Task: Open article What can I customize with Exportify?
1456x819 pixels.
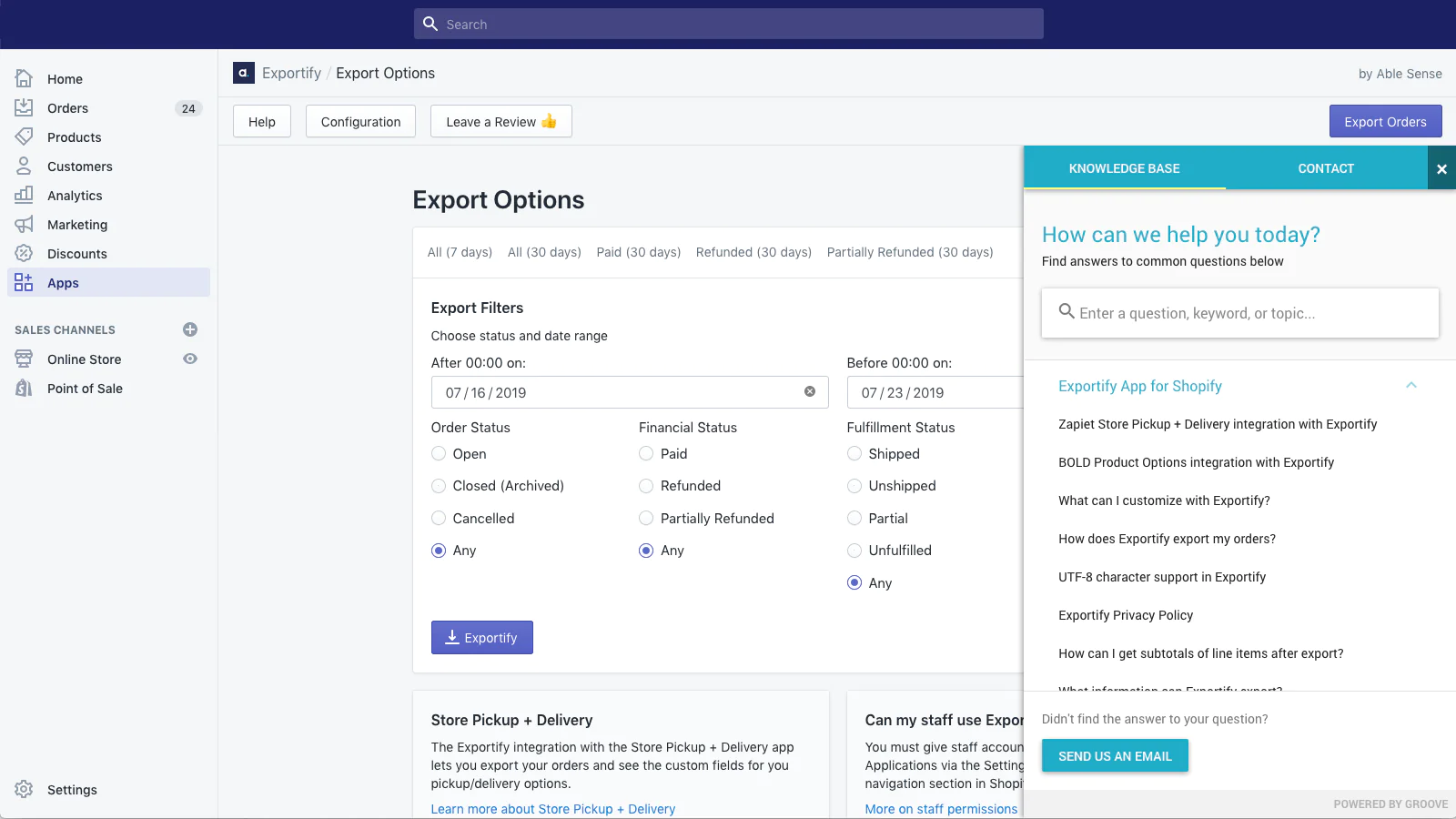Action: click(1164, 500)
